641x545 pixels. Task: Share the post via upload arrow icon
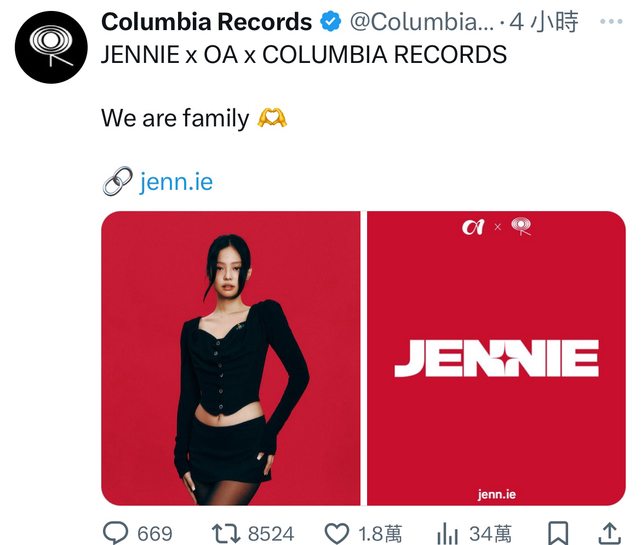(x=610, y=533)
